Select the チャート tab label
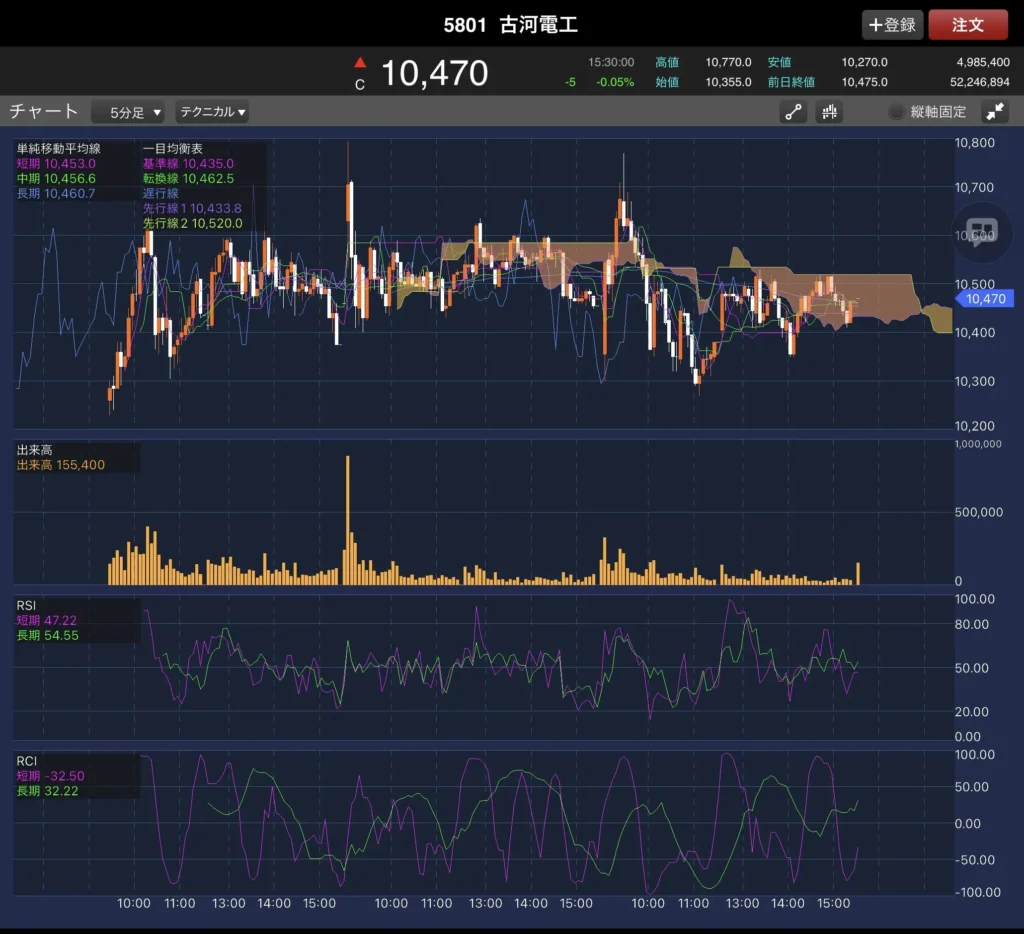 click(x=43, y=111)
